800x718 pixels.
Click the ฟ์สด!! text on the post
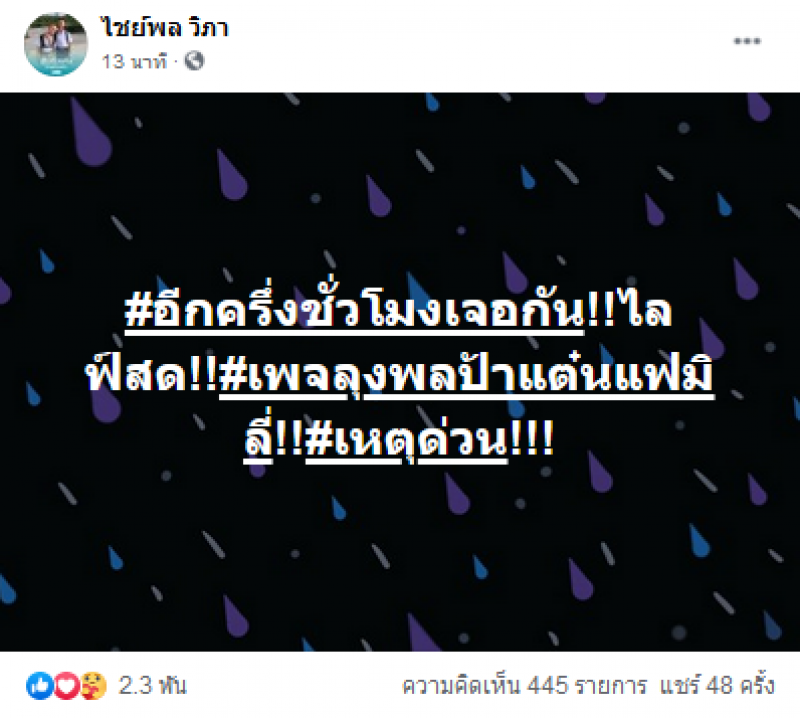coord(152,376)
